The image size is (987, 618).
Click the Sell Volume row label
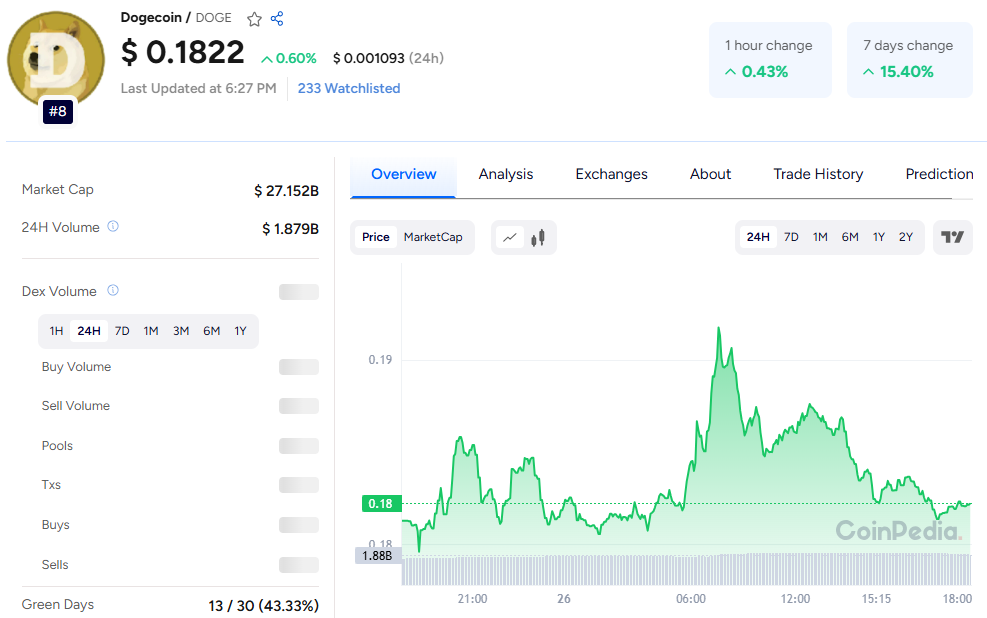click(x=76, y=406)
